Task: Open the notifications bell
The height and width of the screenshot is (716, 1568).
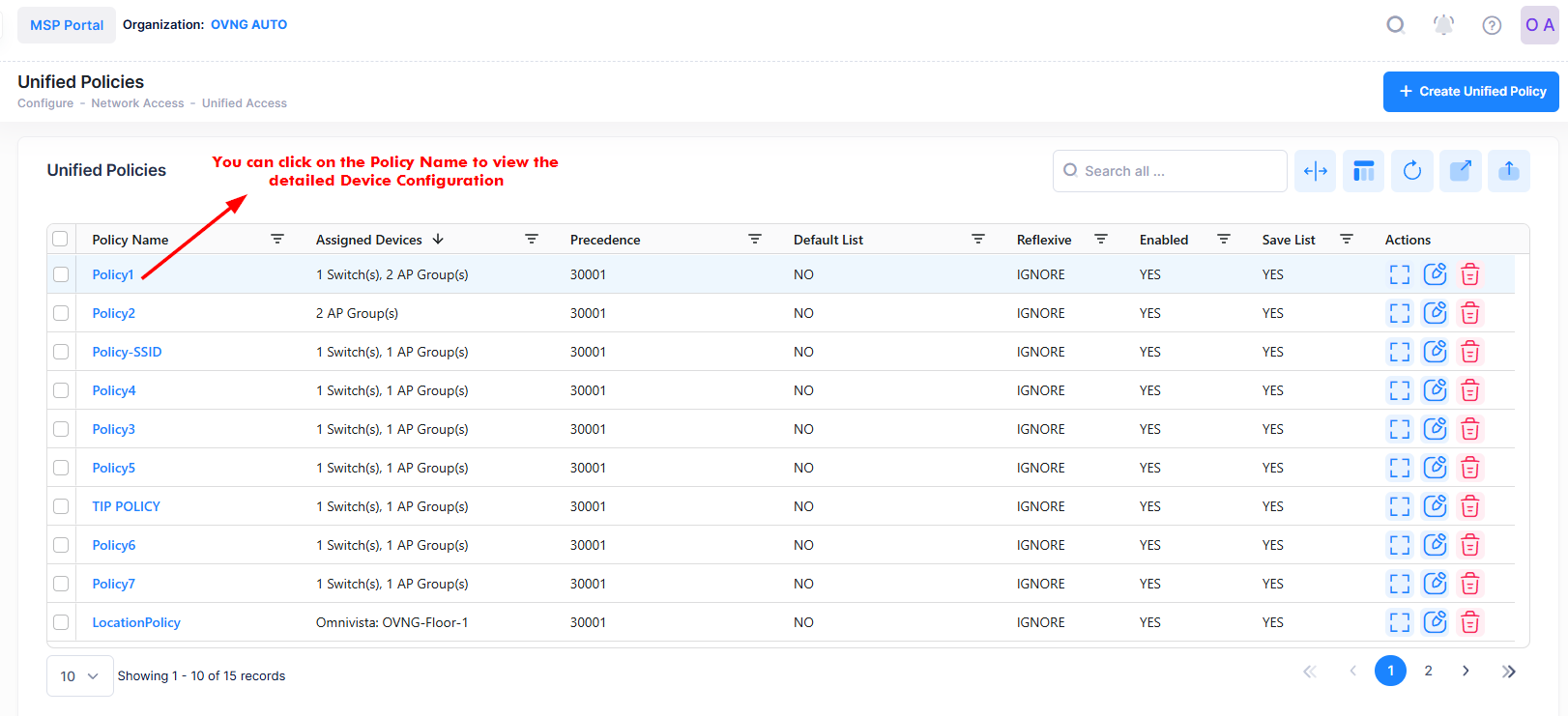Action: click(x=1443, y=25)
